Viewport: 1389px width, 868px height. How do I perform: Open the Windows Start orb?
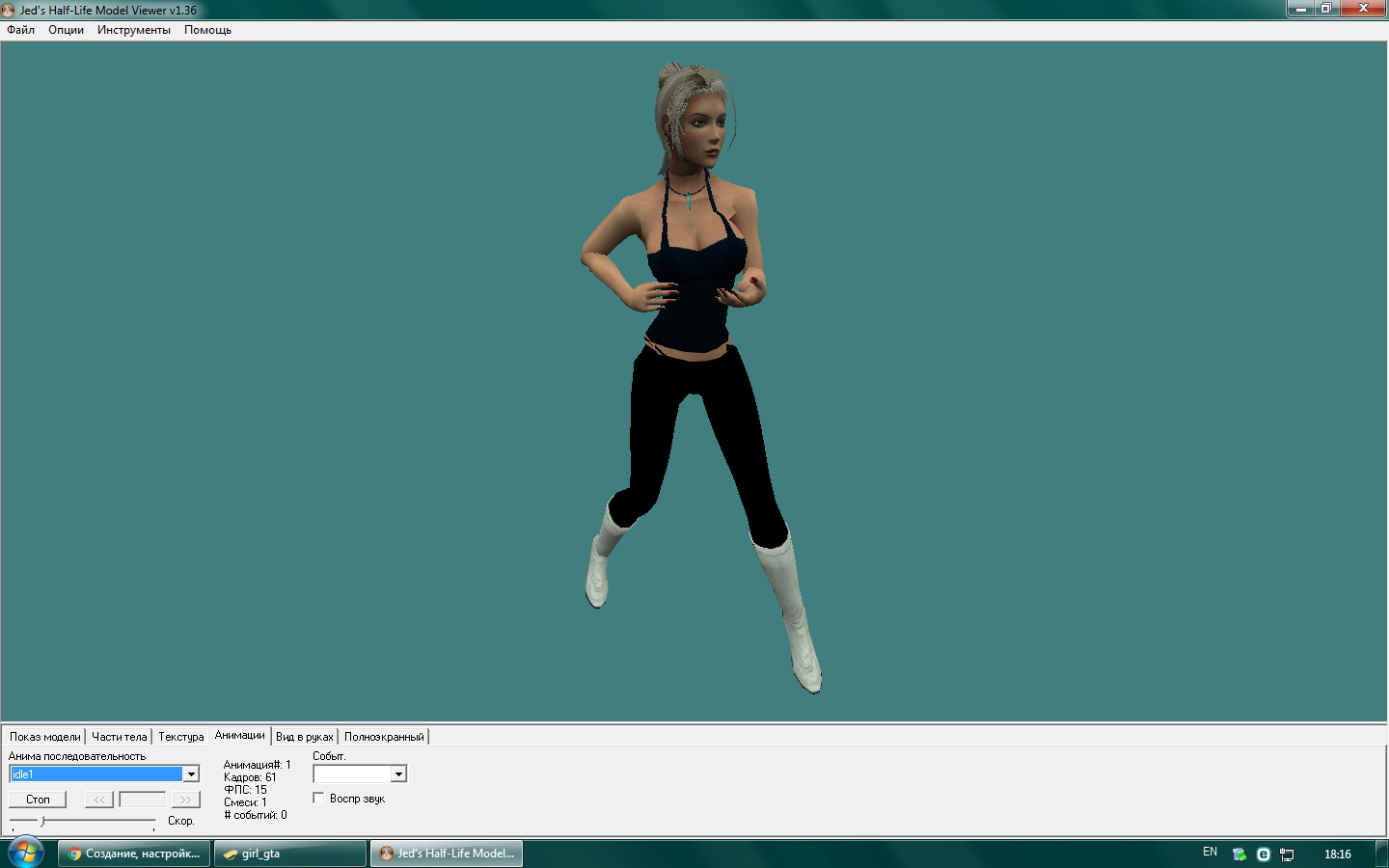pos(25,854)
